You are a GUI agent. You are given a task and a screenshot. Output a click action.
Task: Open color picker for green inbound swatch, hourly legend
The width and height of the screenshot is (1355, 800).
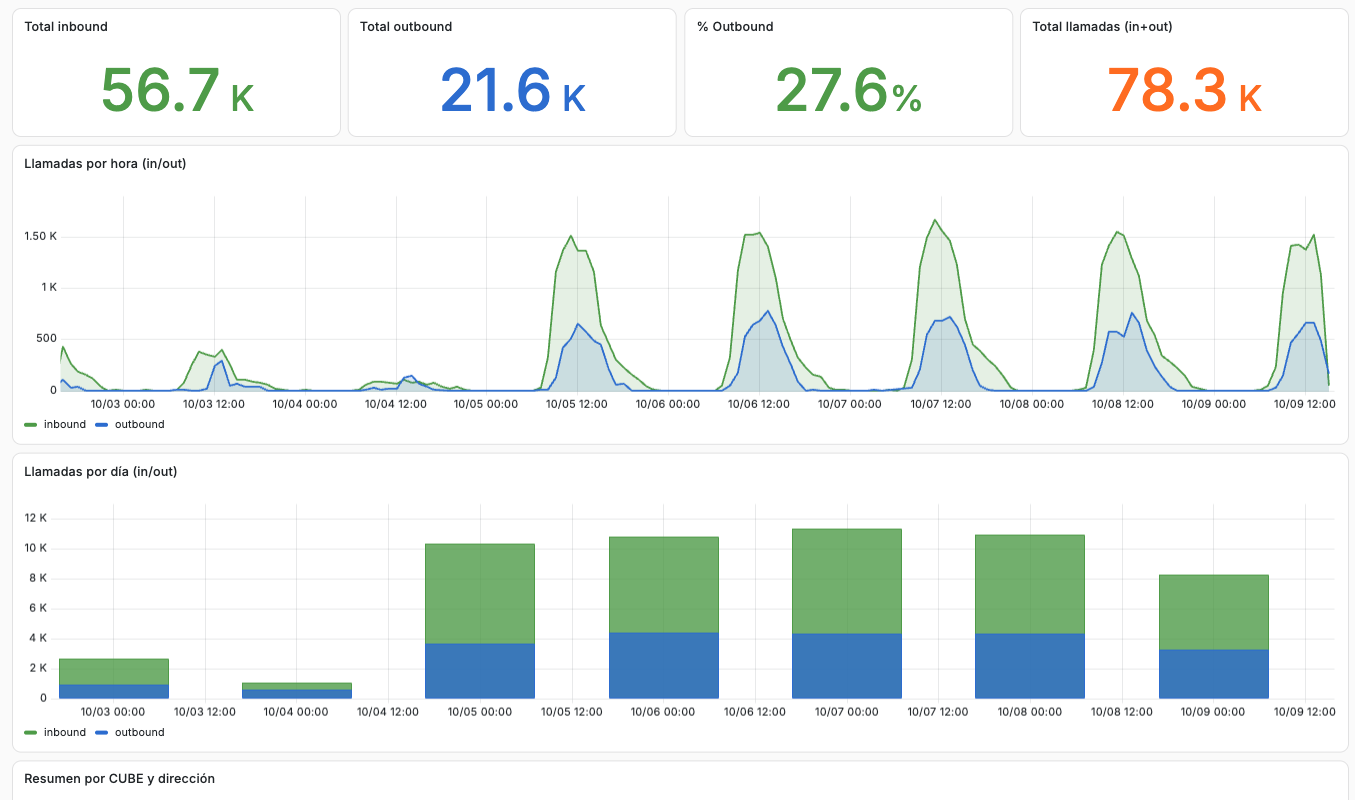31,425
